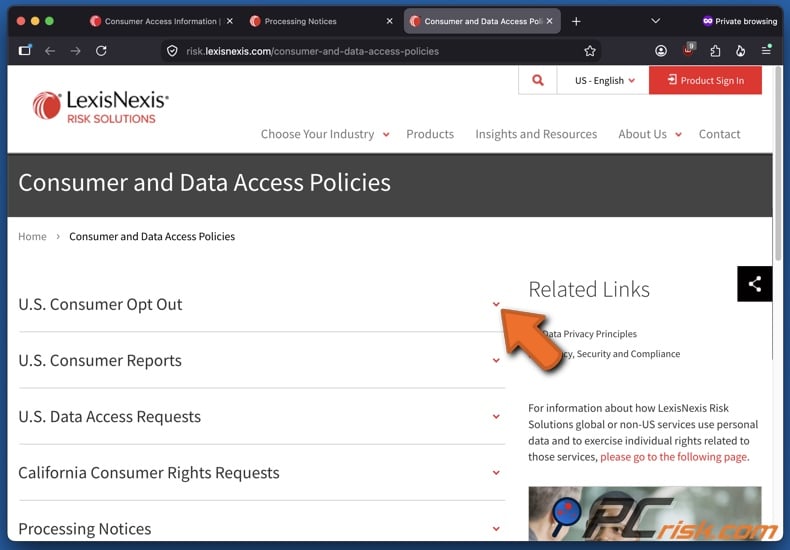
Task: List all tabs chevron
Action: [x=655, y=21]
